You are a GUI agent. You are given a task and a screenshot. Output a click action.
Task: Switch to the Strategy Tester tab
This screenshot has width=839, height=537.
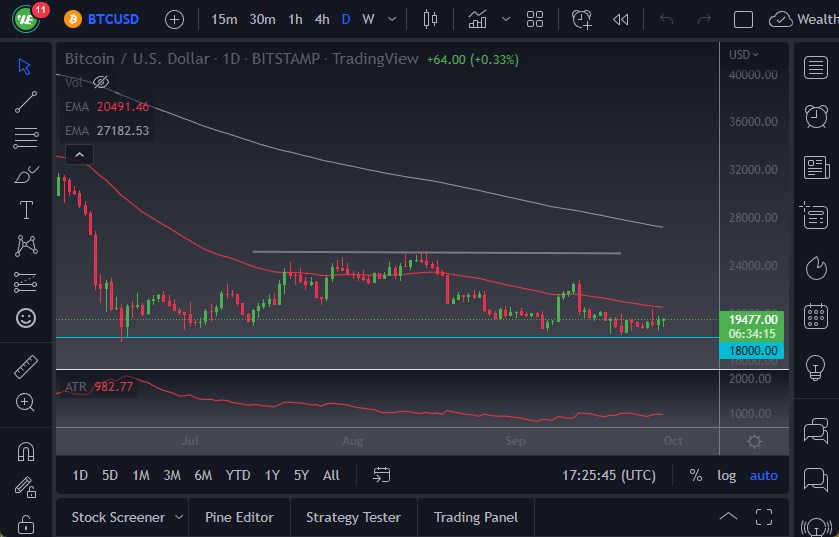pyautogui.click(x=353, y=517)
